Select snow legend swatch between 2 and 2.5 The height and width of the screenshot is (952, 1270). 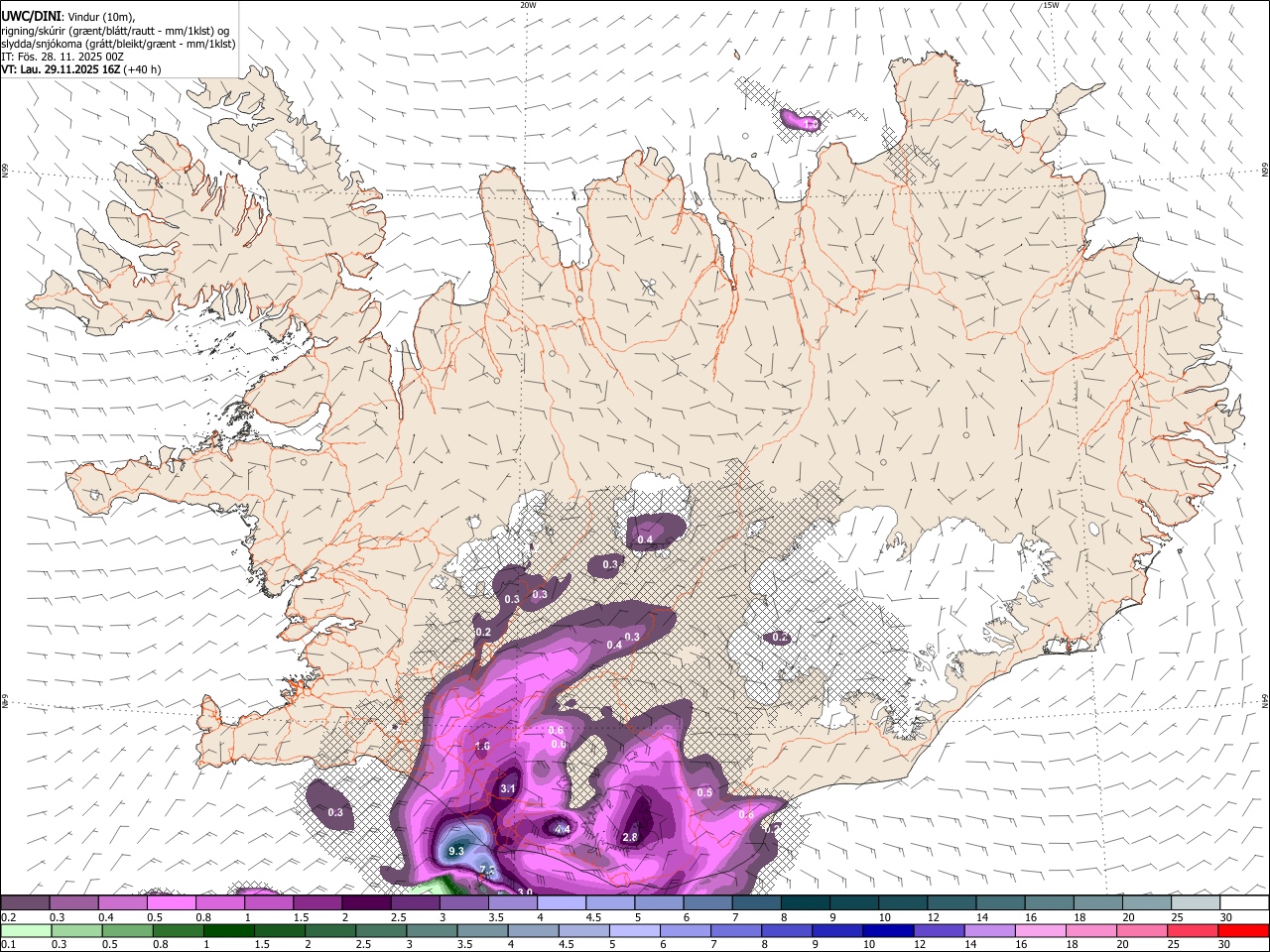(366, 902)
